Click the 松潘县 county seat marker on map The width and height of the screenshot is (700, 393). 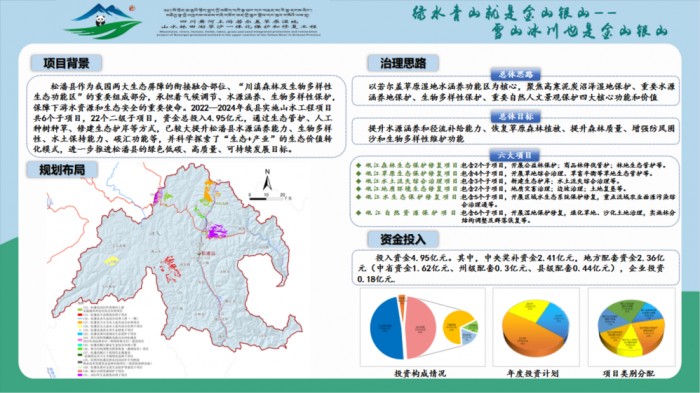(x=199, y=254)
